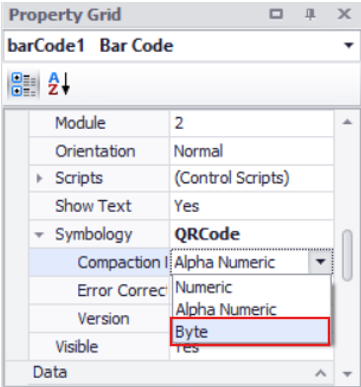Select the Error Correction property label

coord(123,290)
